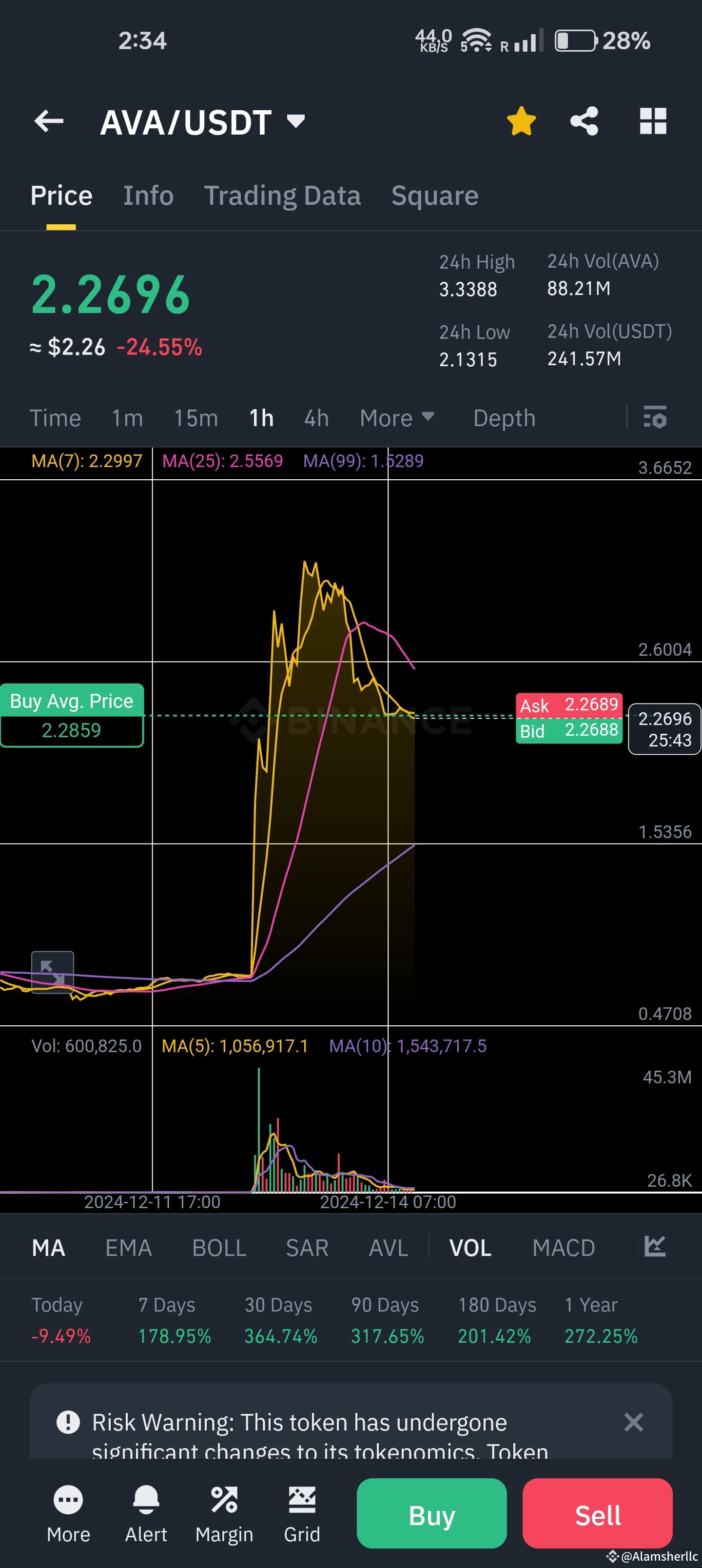702x1568 pixels.
Task: Tap the MA(7): 2.2997 label
Action: pos(86,461)
